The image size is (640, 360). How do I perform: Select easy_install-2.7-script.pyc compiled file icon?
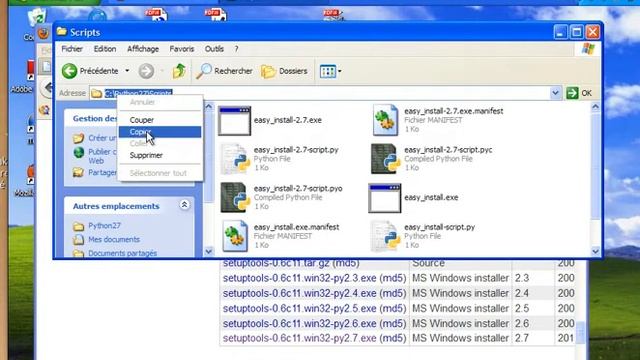(385, 159)
